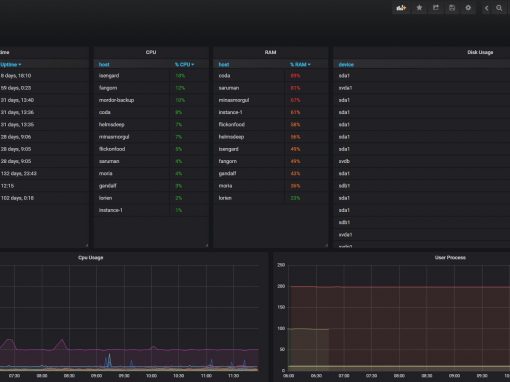Click helmsdeep host in CPU table

click(x=111, y=125)
